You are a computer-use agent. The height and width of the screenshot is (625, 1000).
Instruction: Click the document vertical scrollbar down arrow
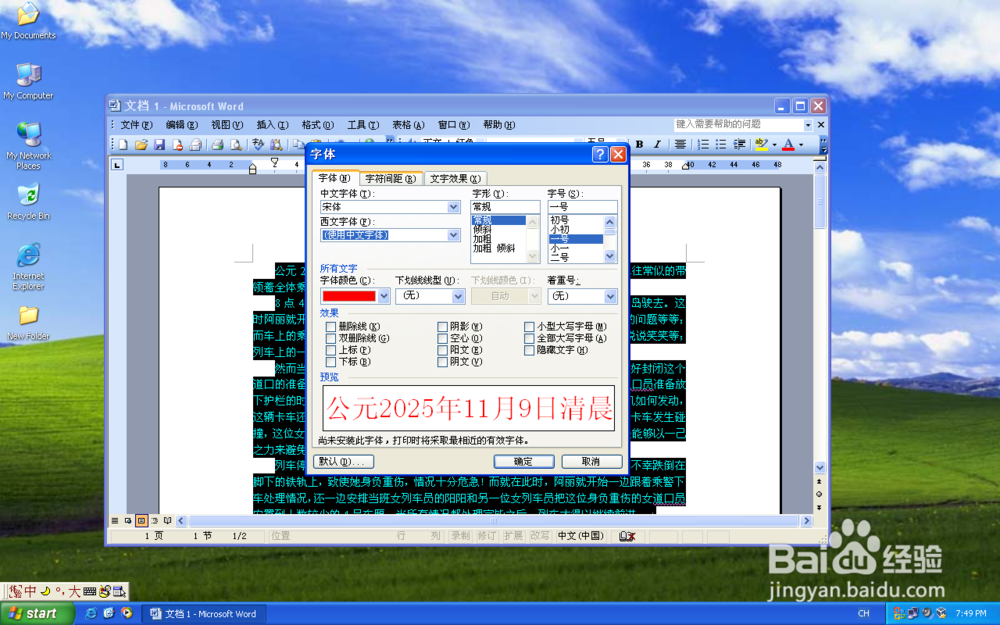coord(820,467)
